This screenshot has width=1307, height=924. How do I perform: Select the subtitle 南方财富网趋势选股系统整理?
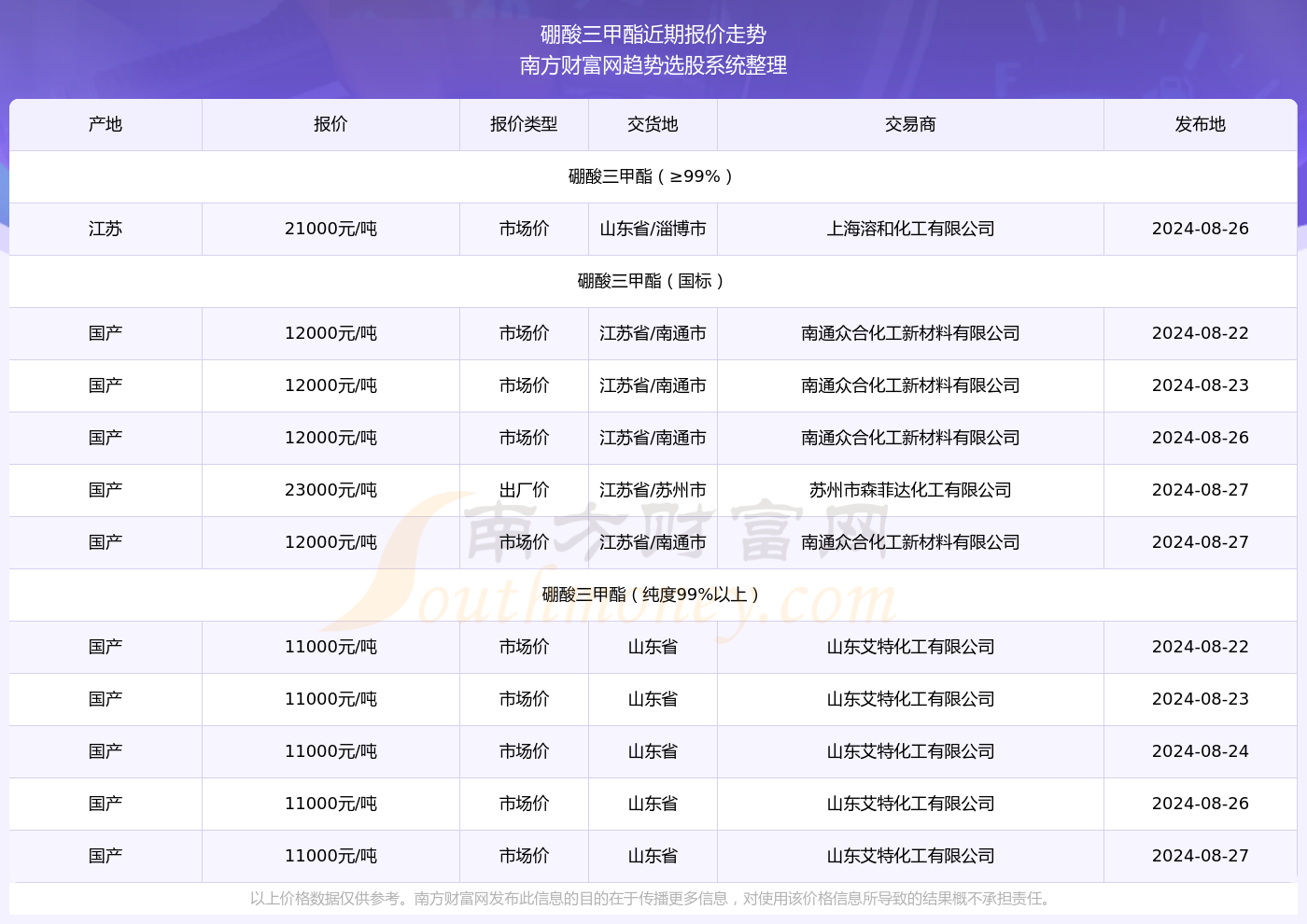click(x=653, y=65)
